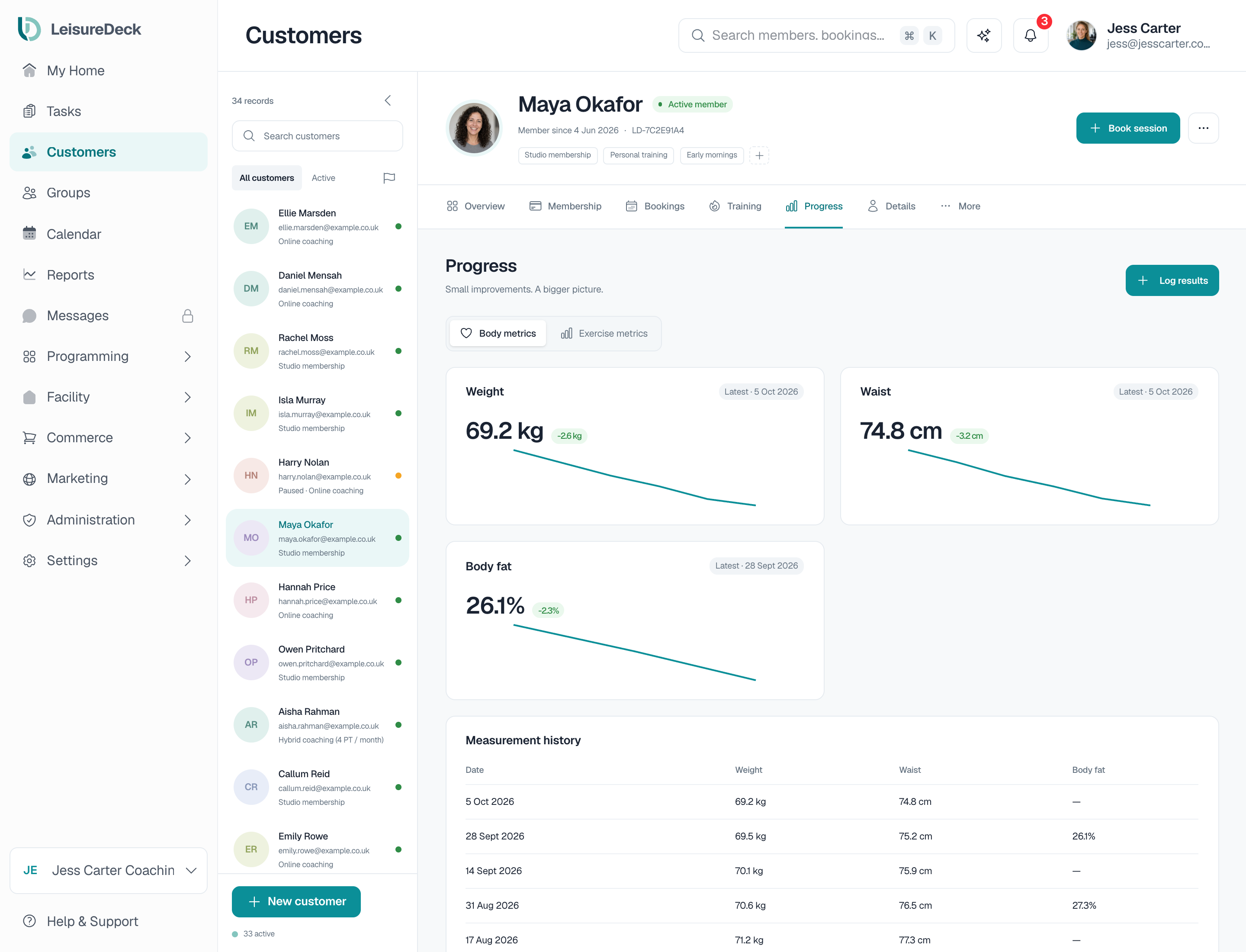Add a tag with the plus icon
1246x952 pixels.
click(x=759, y=155)
